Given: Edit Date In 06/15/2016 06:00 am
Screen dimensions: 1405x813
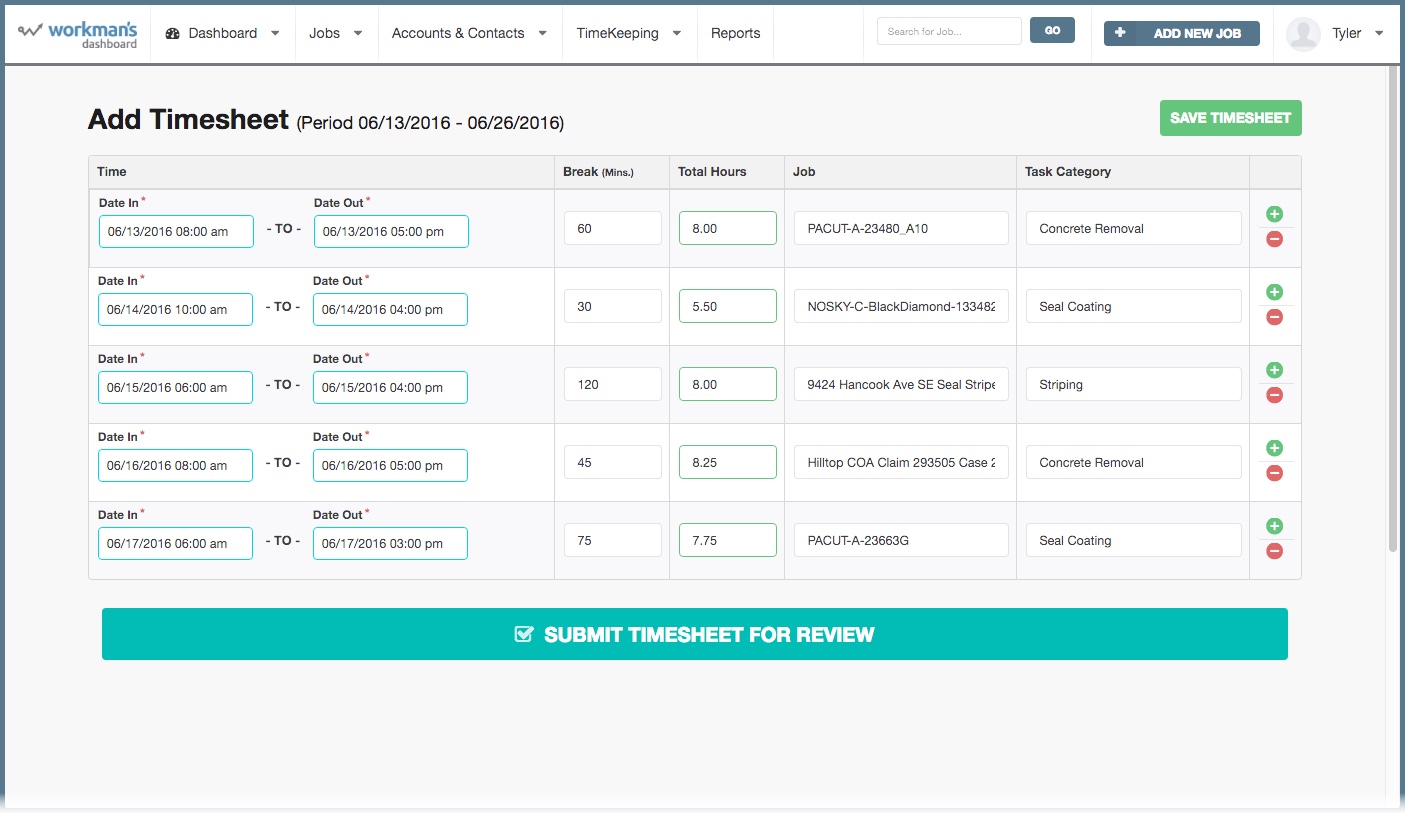Looking at the screenshot, I should click(x=175, y=387).
